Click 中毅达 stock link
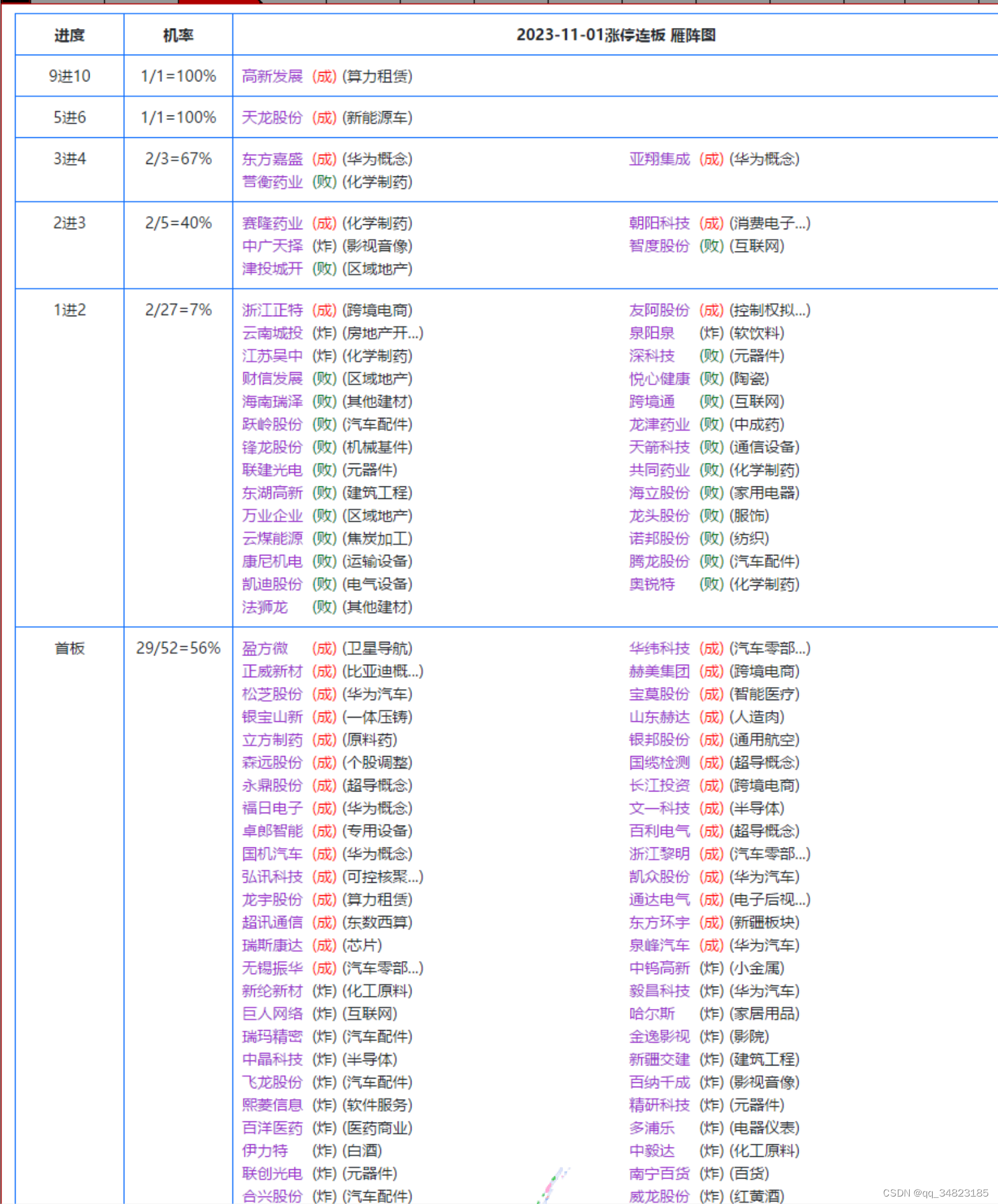Screen dimensions: 998x1204 pyautogui.click(x=652, y=1151)
